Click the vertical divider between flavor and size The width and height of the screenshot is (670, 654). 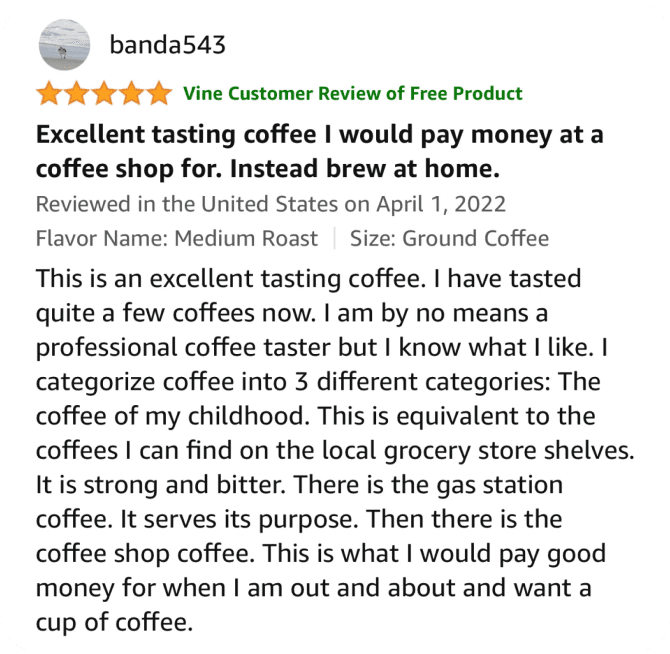coord(333,238)
